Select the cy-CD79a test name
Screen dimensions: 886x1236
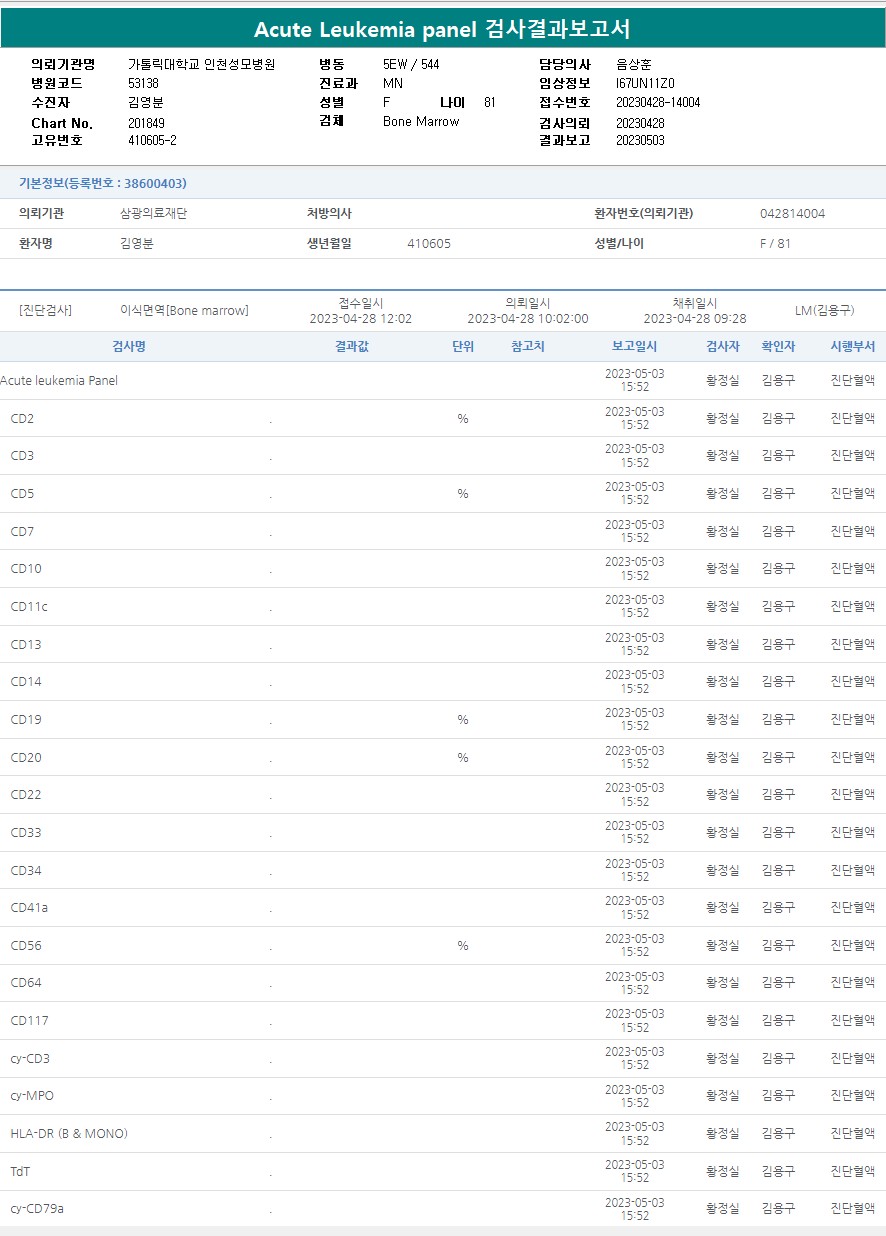[37, 1209]
